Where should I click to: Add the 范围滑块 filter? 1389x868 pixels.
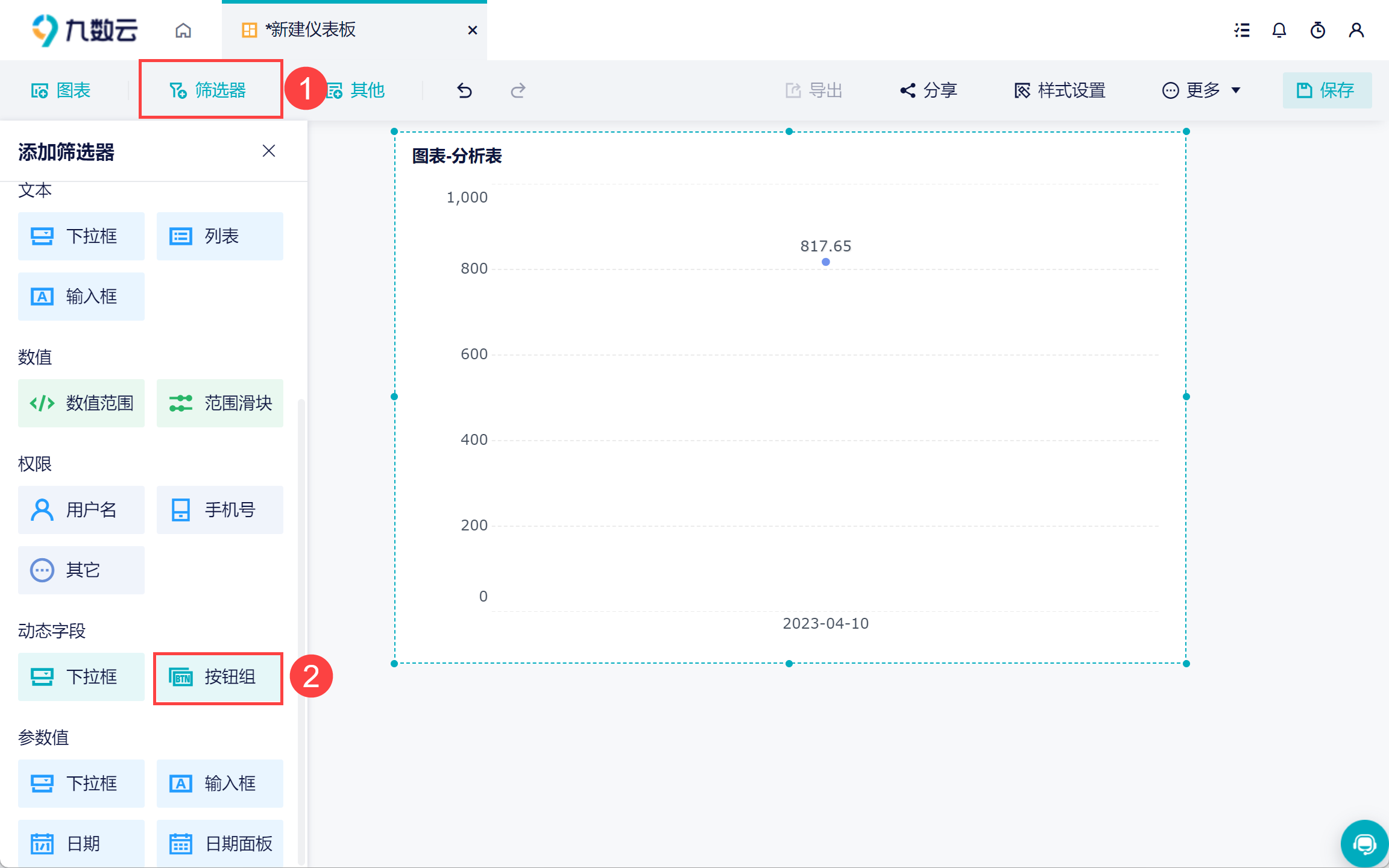pos(220,403)
